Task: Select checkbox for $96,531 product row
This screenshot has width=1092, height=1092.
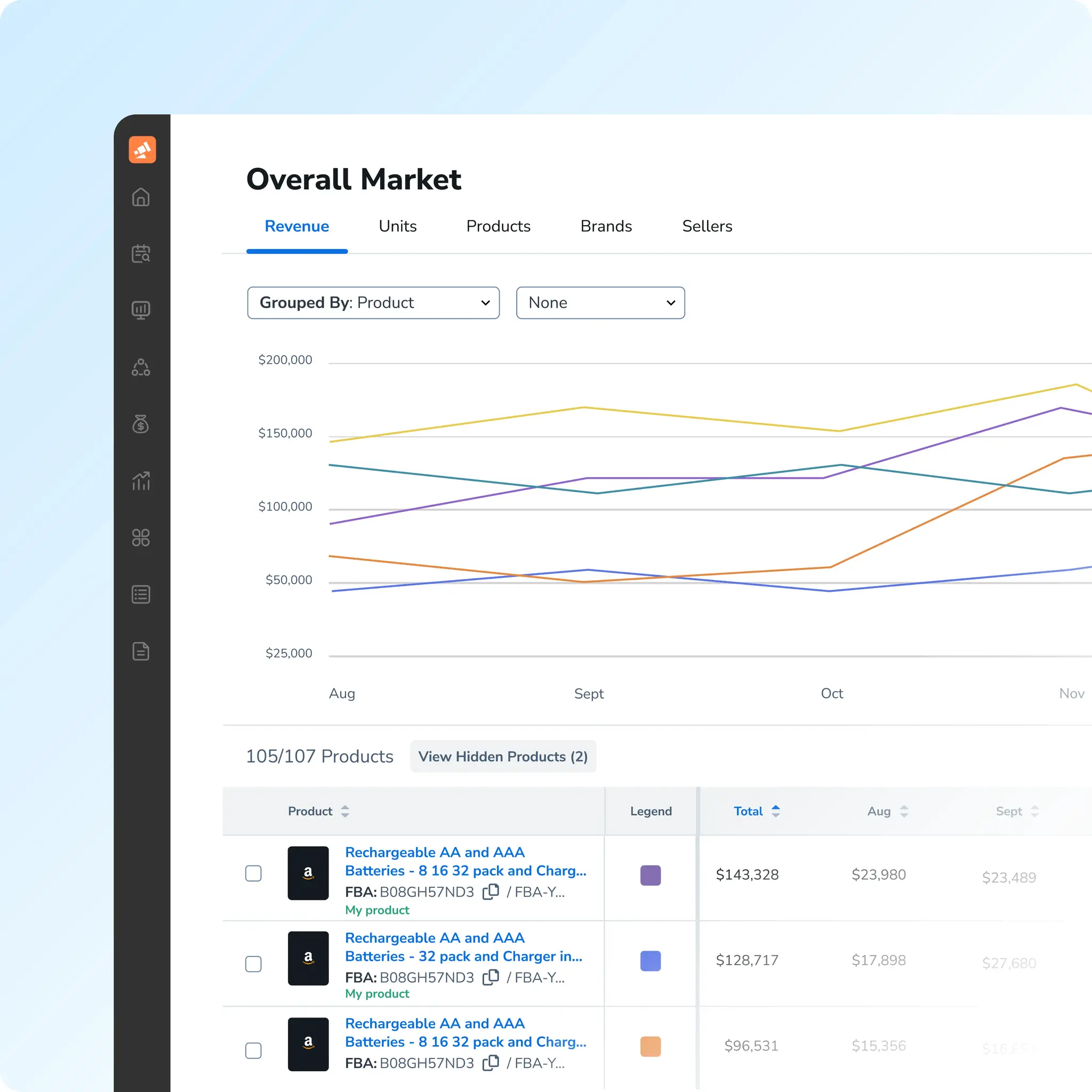Action: 253,1051
